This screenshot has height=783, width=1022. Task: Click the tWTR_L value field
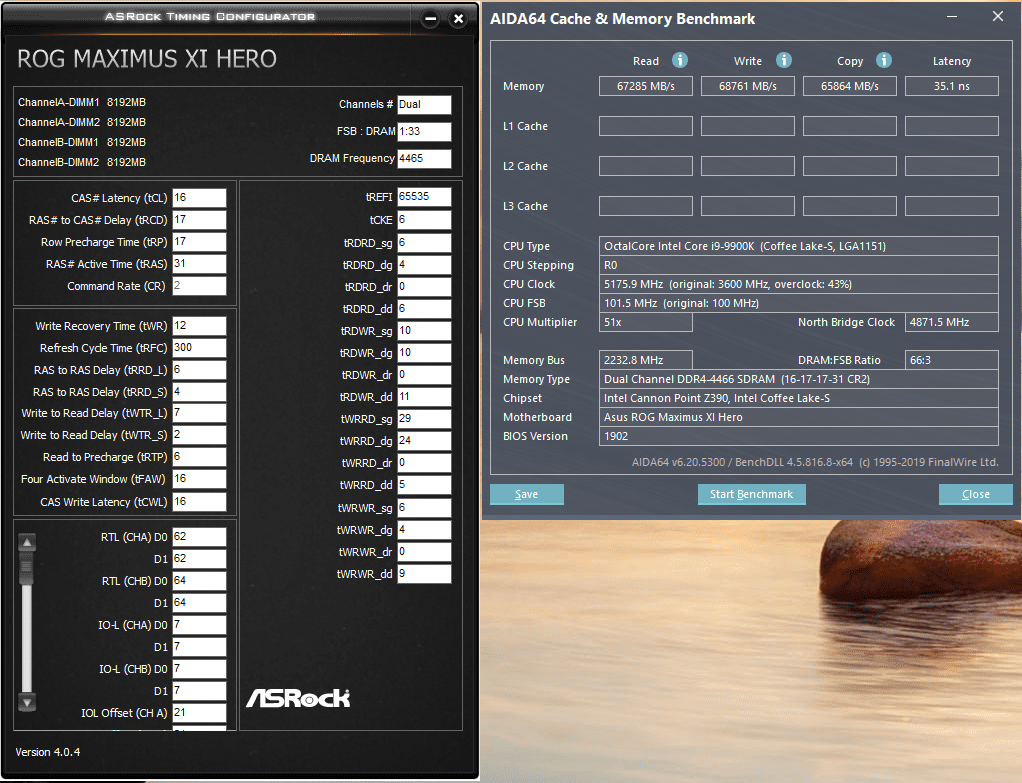coord(199,413)
